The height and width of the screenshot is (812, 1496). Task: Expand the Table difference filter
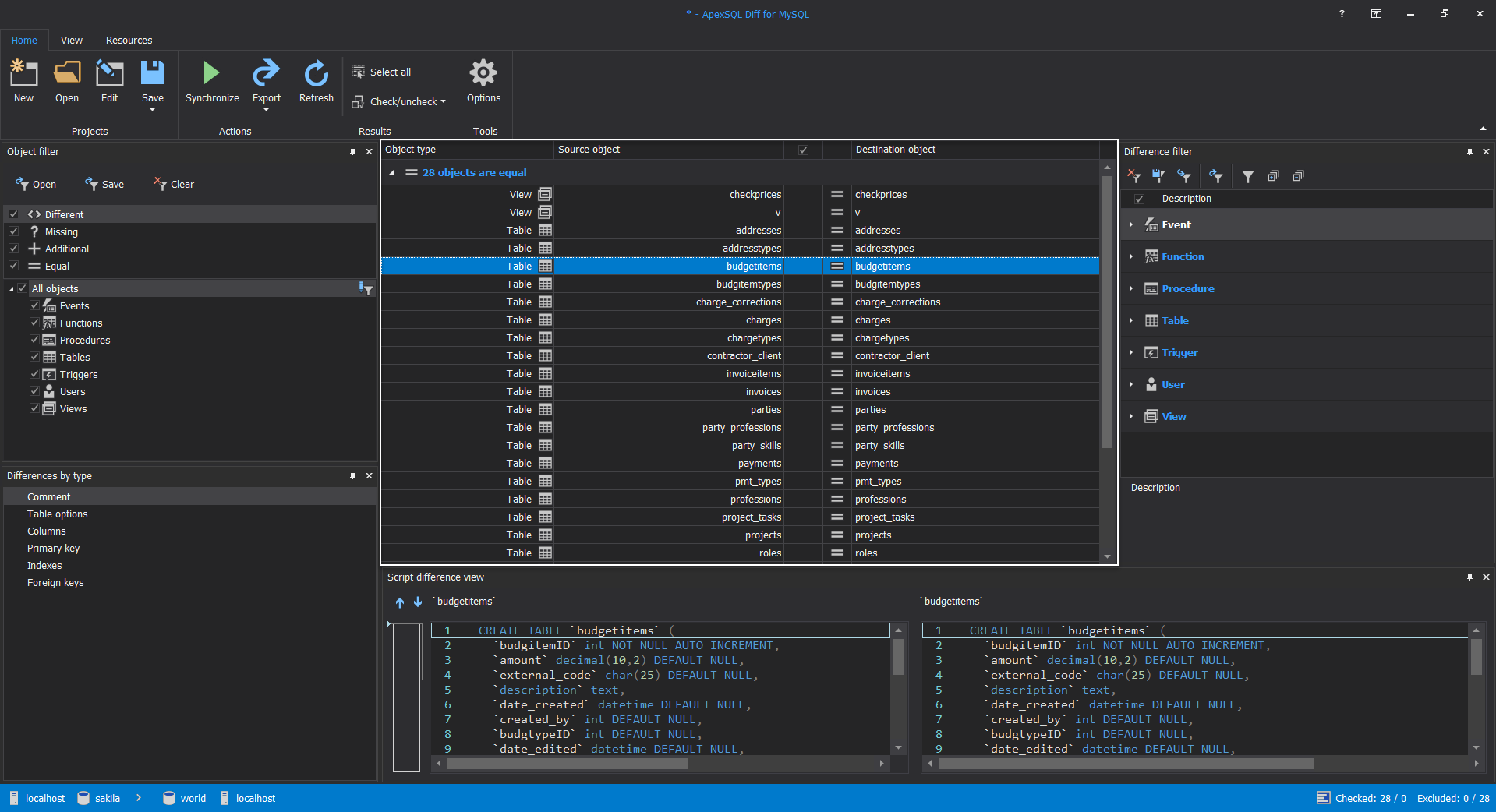click(1131, 320)
